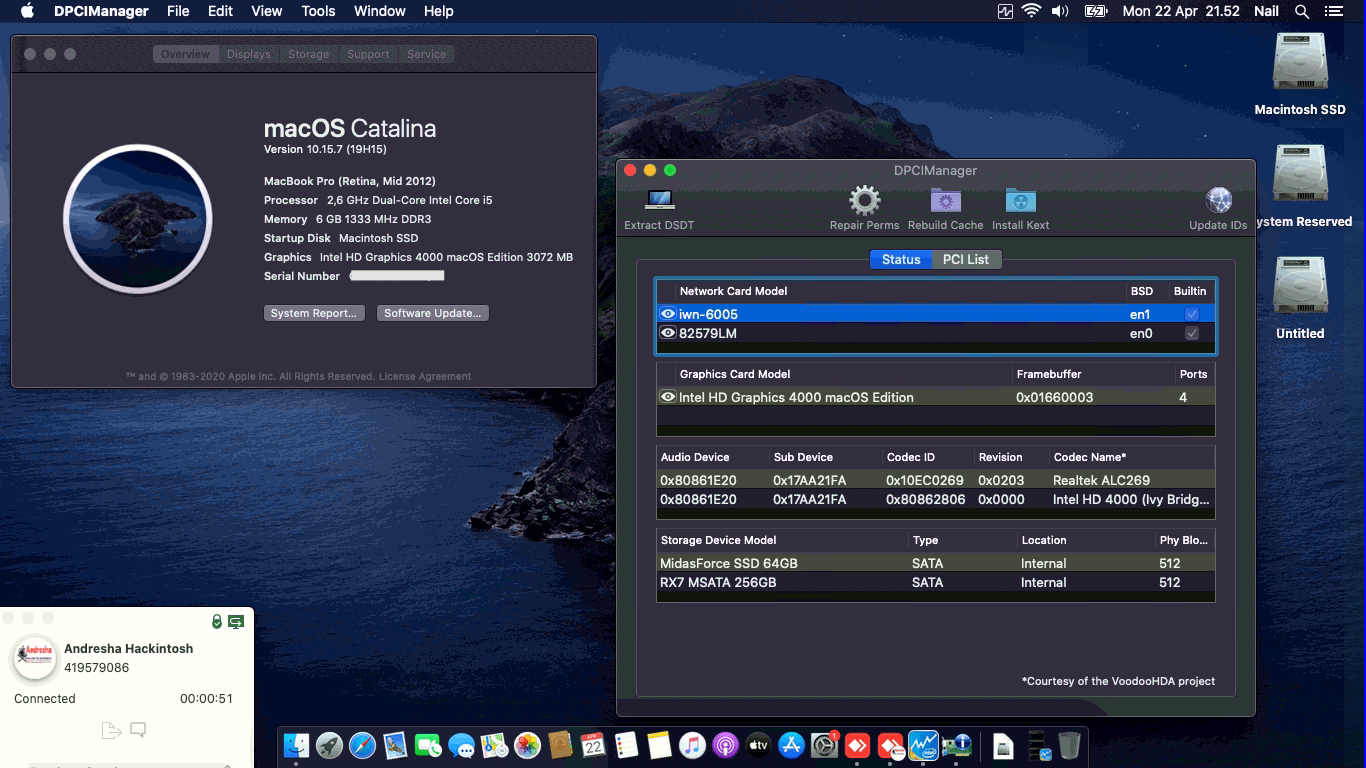Open Storage tab in About This Mac
1366x768 pixels.
(x=308, y=54)
